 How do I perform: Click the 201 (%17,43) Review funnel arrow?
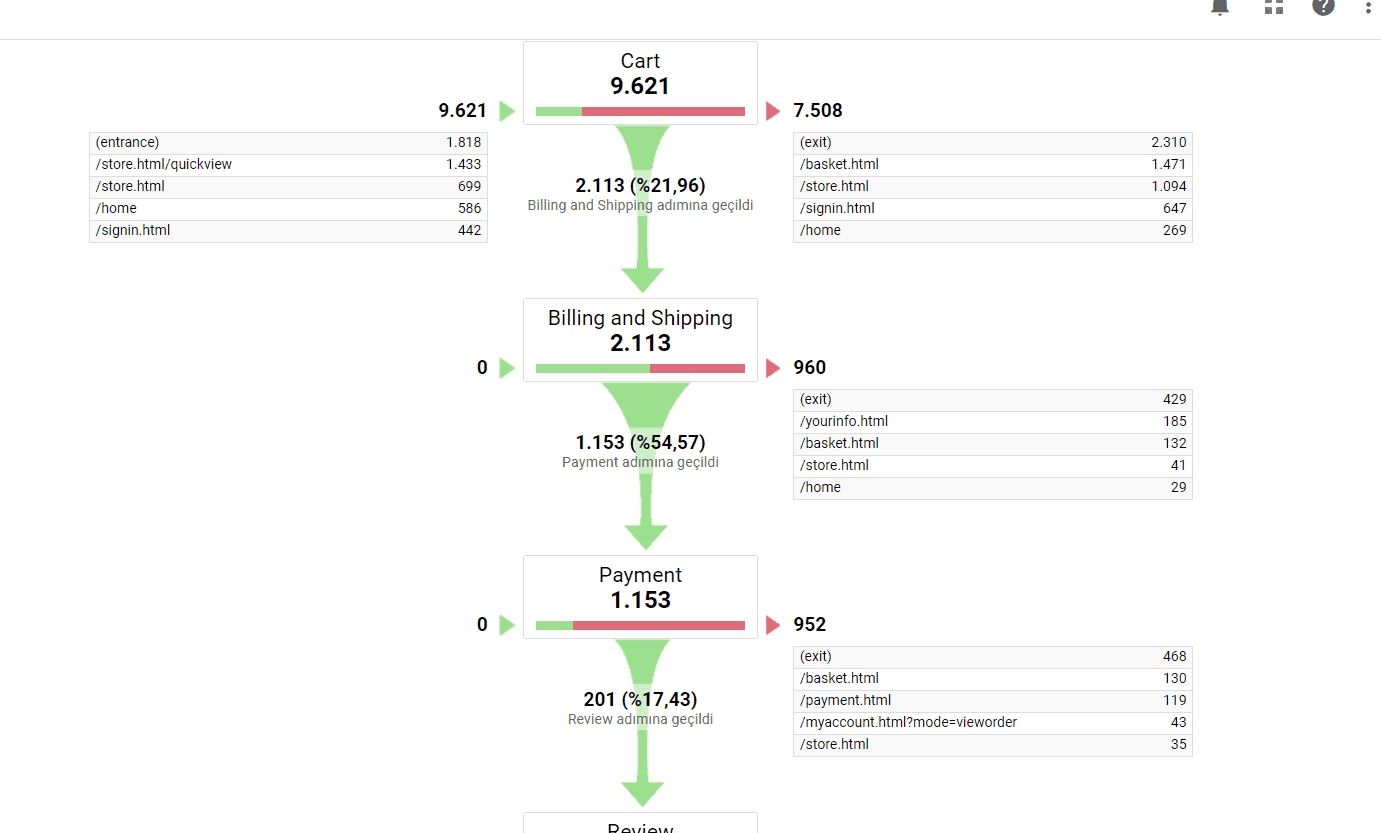641,740
